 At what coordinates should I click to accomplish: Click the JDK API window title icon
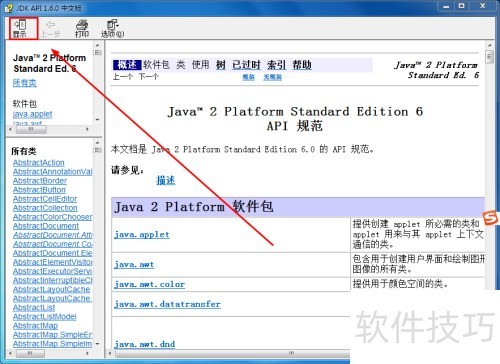(x=9, y=7)
